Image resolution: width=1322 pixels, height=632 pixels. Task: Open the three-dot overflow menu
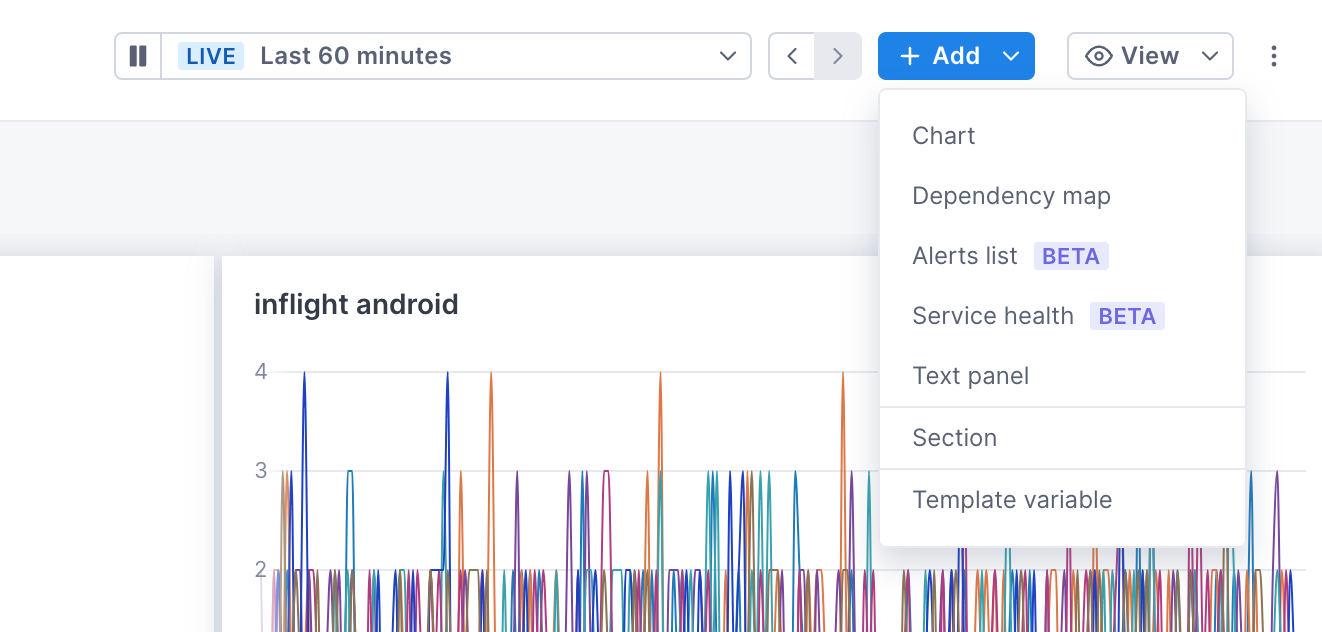tap(1274, 56)
